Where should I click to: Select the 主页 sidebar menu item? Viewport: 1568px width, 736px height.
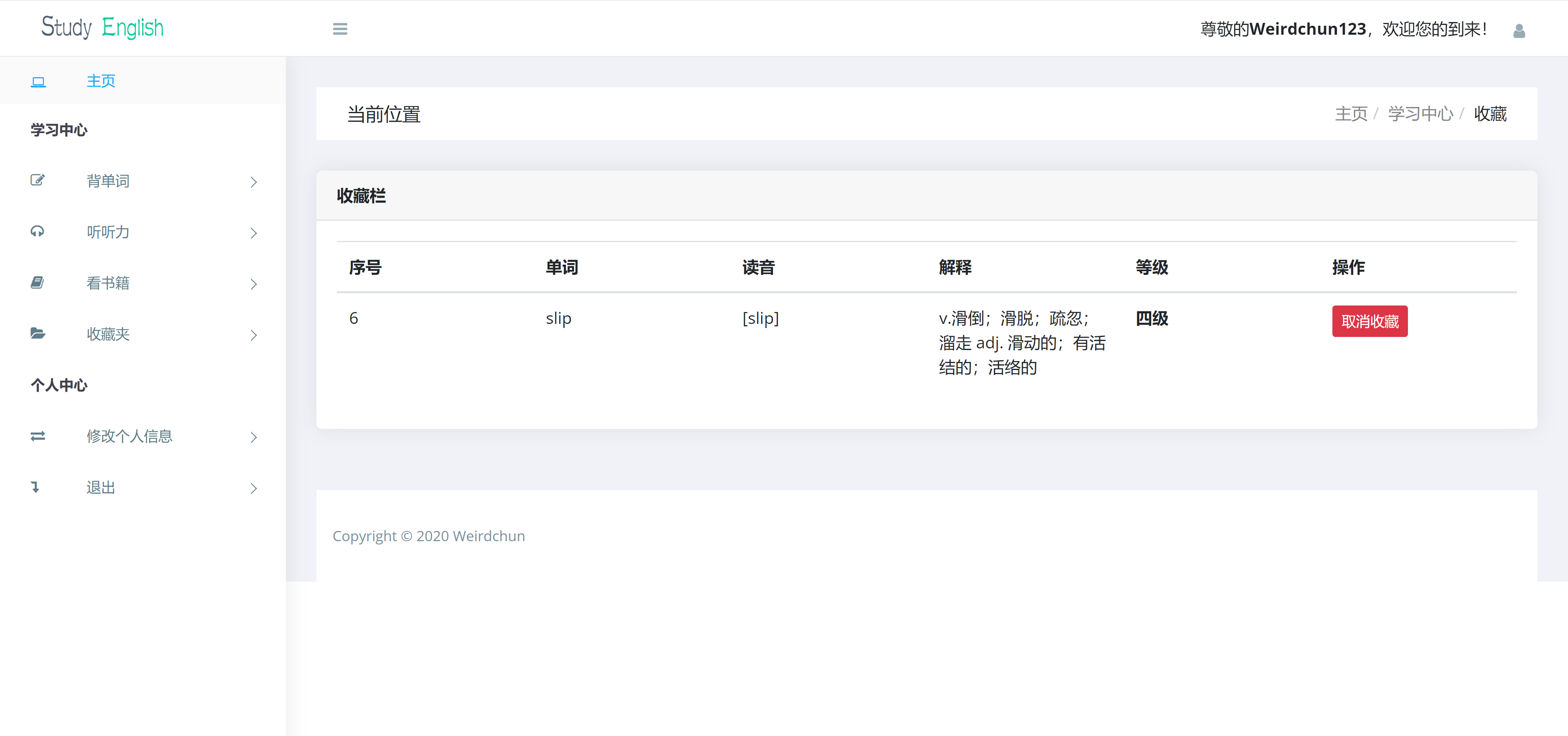(x=101, y=81)
